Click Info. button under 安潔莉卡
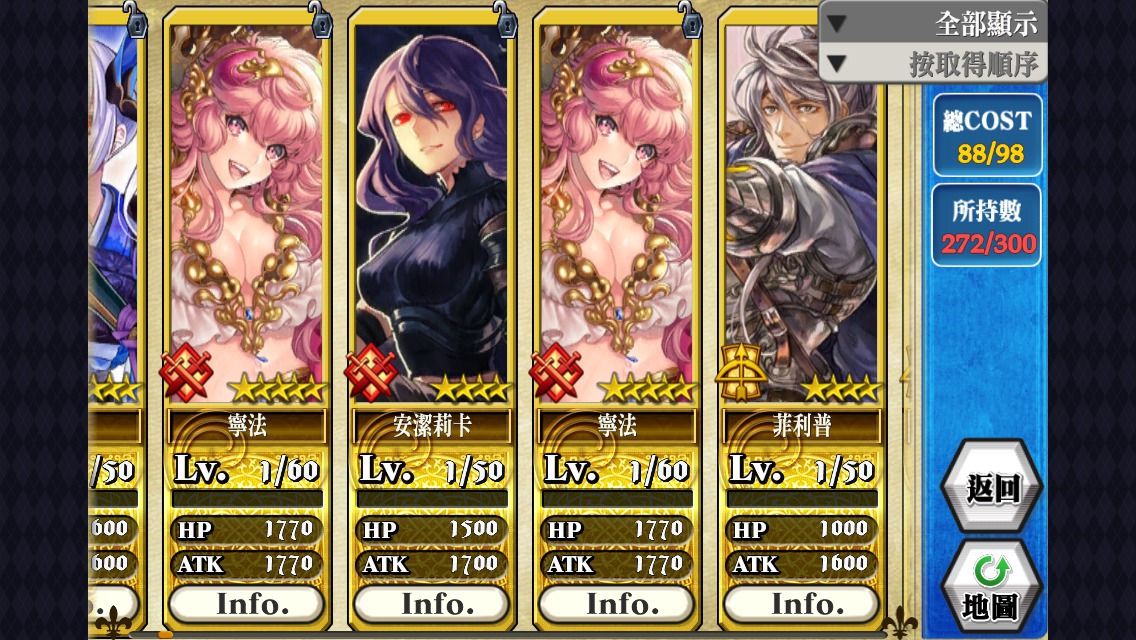This screenshot has width=1136, height=640. (x=433, y=604)
